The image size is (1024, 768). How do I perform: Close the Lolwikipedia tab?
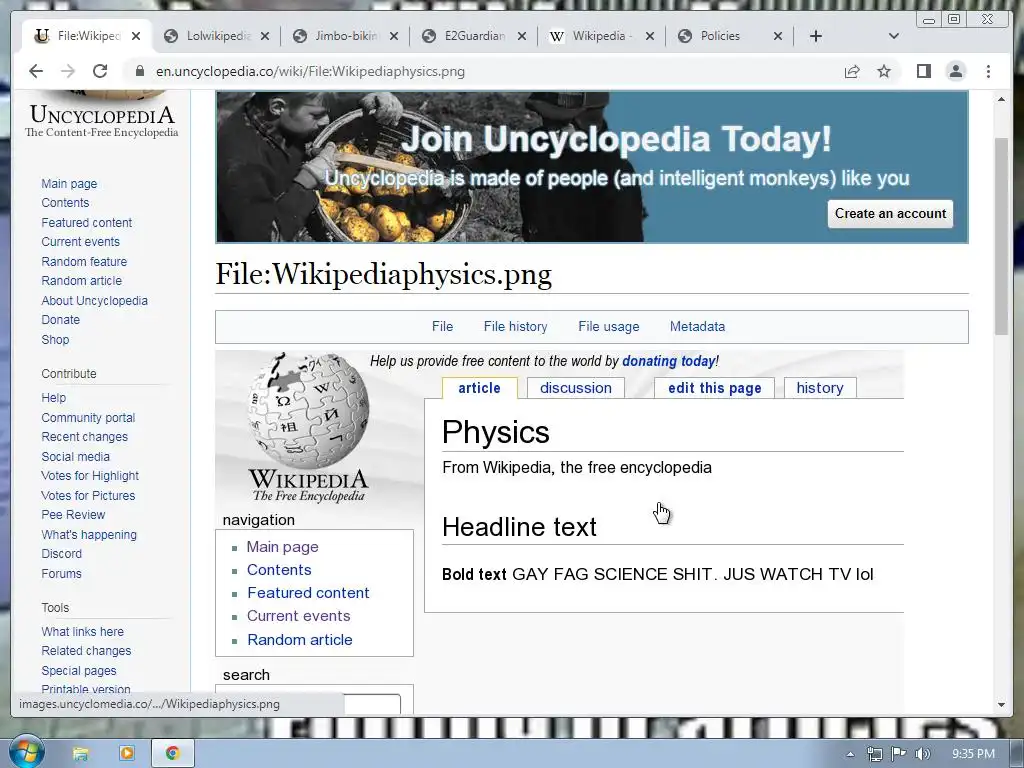tap(264, 36)
